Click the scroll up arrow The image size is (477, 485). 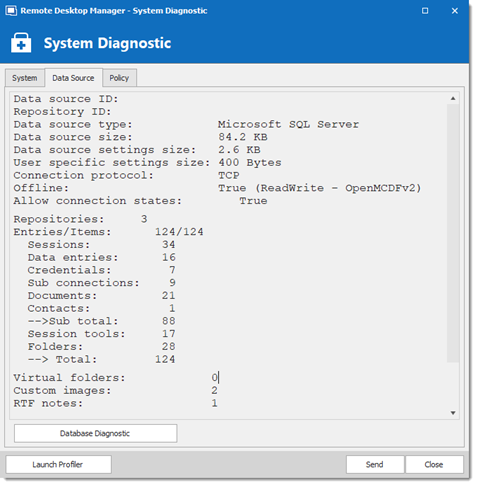tap(453, 98)
